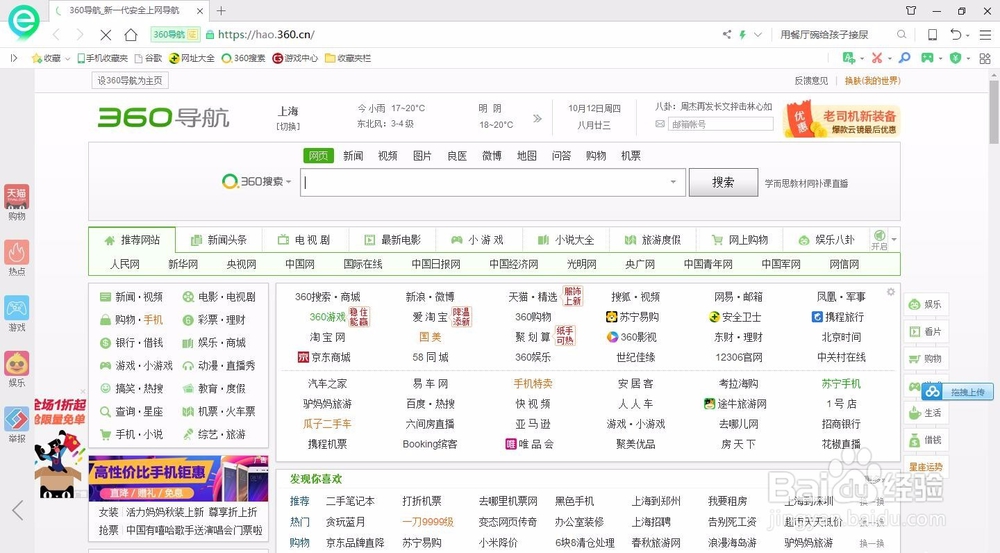
Task: Open the 苏宁易购 link with icon
Action: point(632,317)
